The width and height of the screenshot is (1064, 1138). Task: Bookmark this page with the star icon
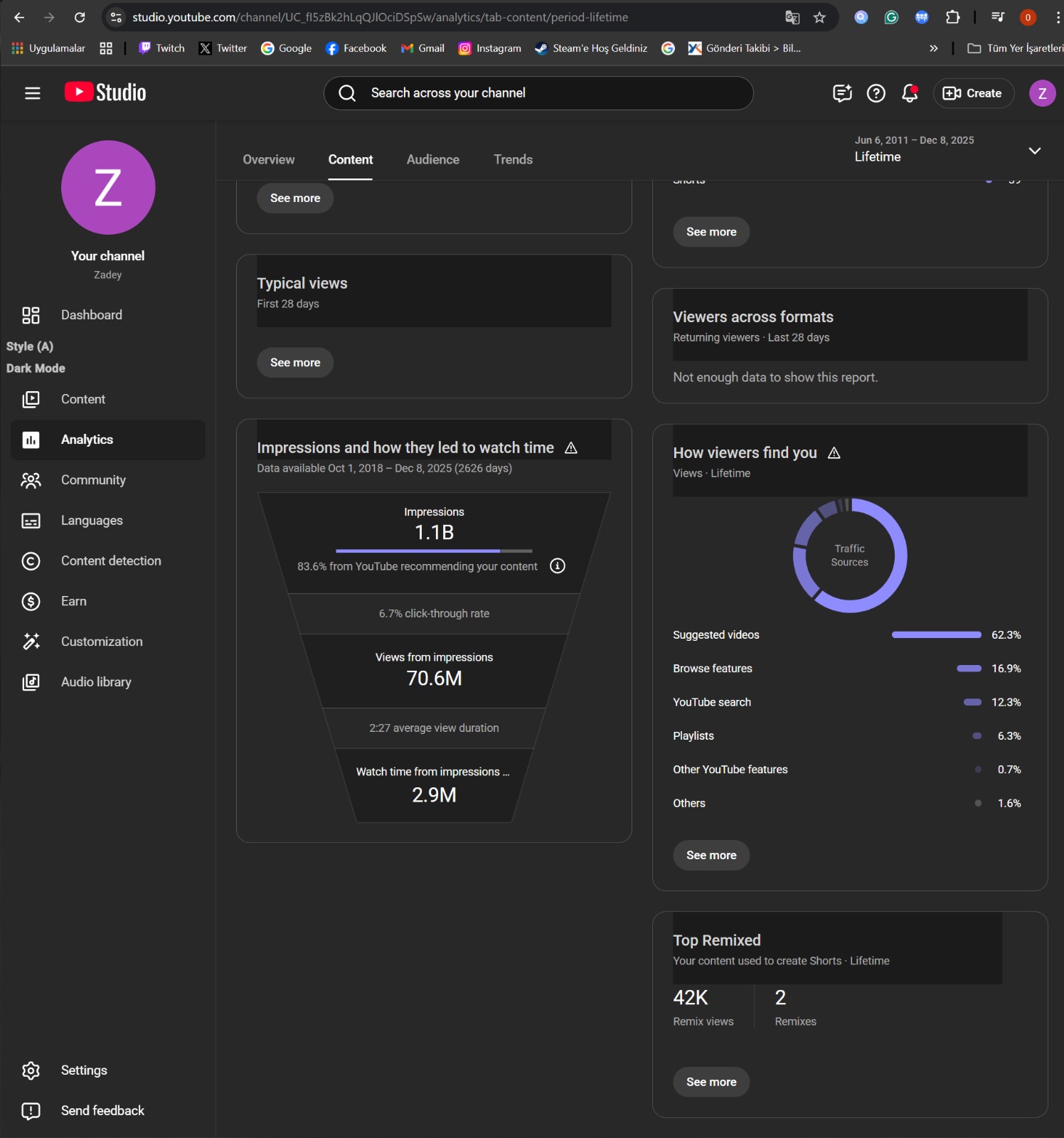pos(819,17)
